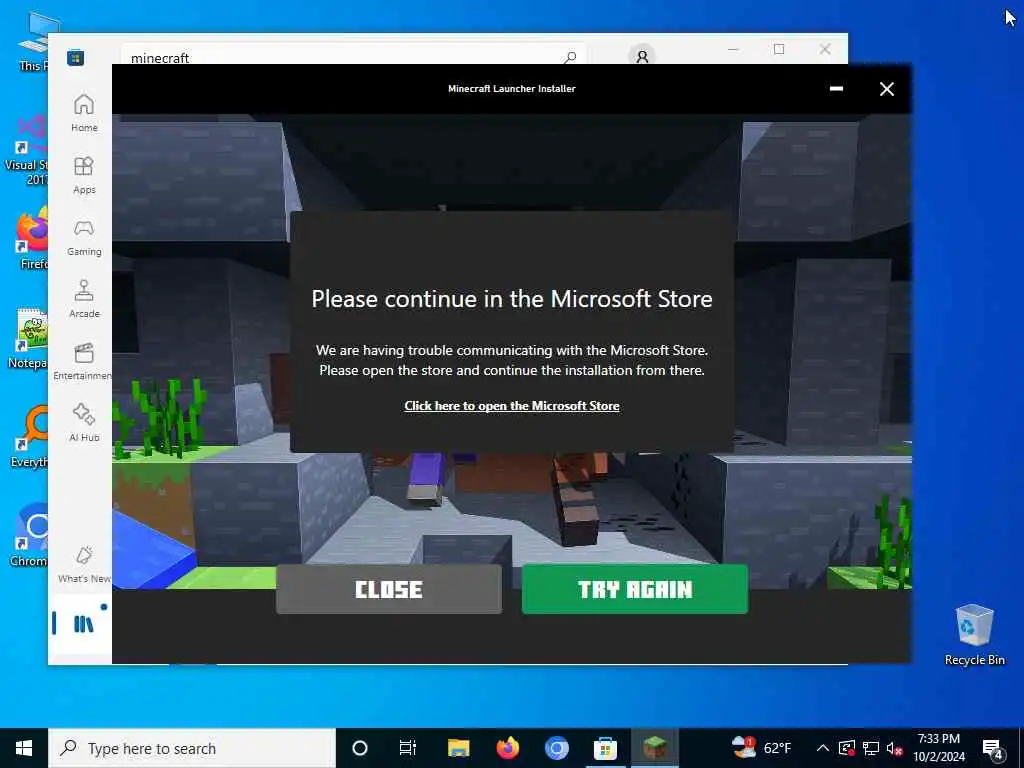Switch to Minecraft installer taskbar icon
This screenshot has width=1024, height=768.
pos(654,748)
